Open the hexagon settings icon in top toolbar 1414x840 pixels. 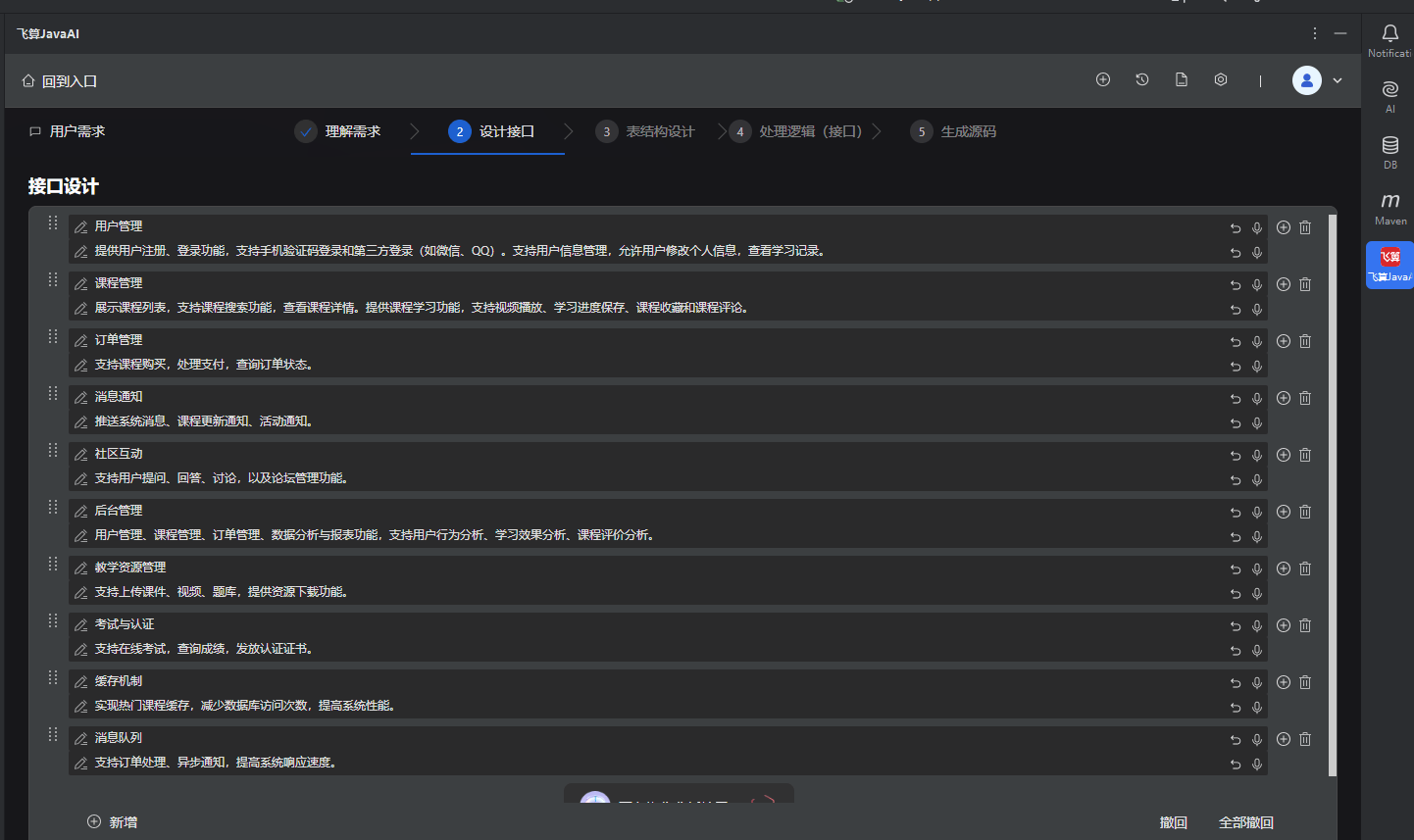pyautogui.click(x=1221, y=79)
